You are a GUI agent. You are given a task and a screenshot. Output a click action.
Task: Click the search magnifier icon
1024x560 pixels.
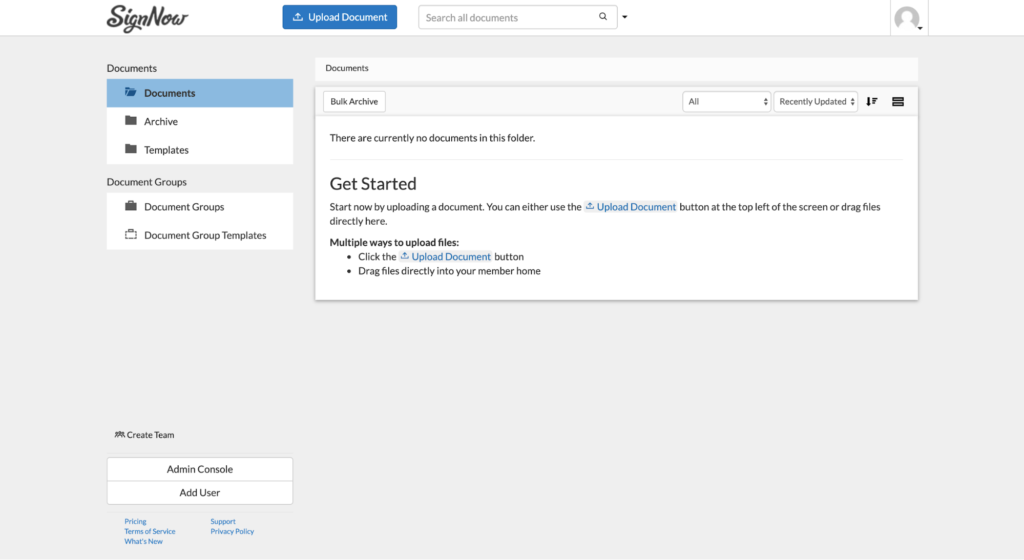coord(603,17)
